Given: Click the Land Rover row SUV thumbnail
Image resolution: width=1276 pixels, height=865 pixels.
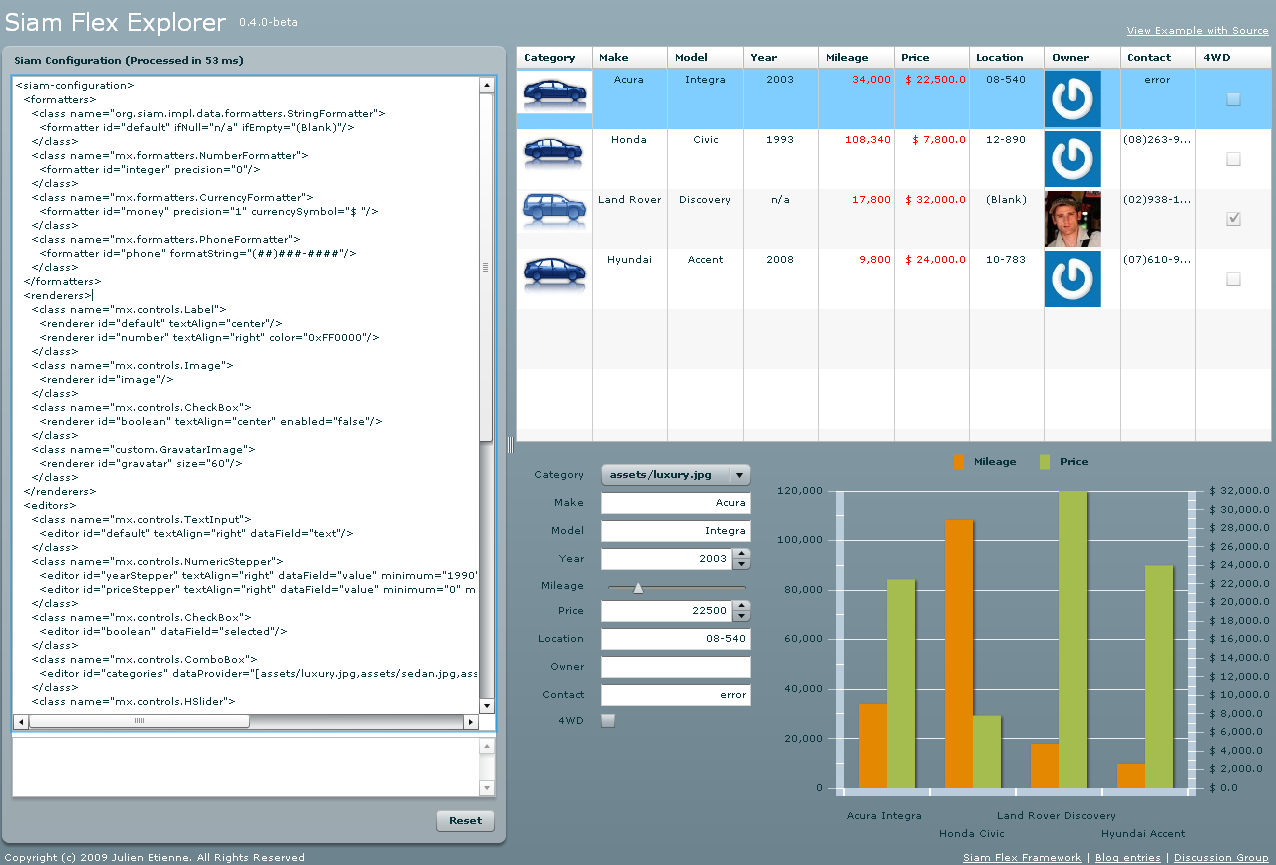Looking at the screenshot, I should click(x=555, y=212).
